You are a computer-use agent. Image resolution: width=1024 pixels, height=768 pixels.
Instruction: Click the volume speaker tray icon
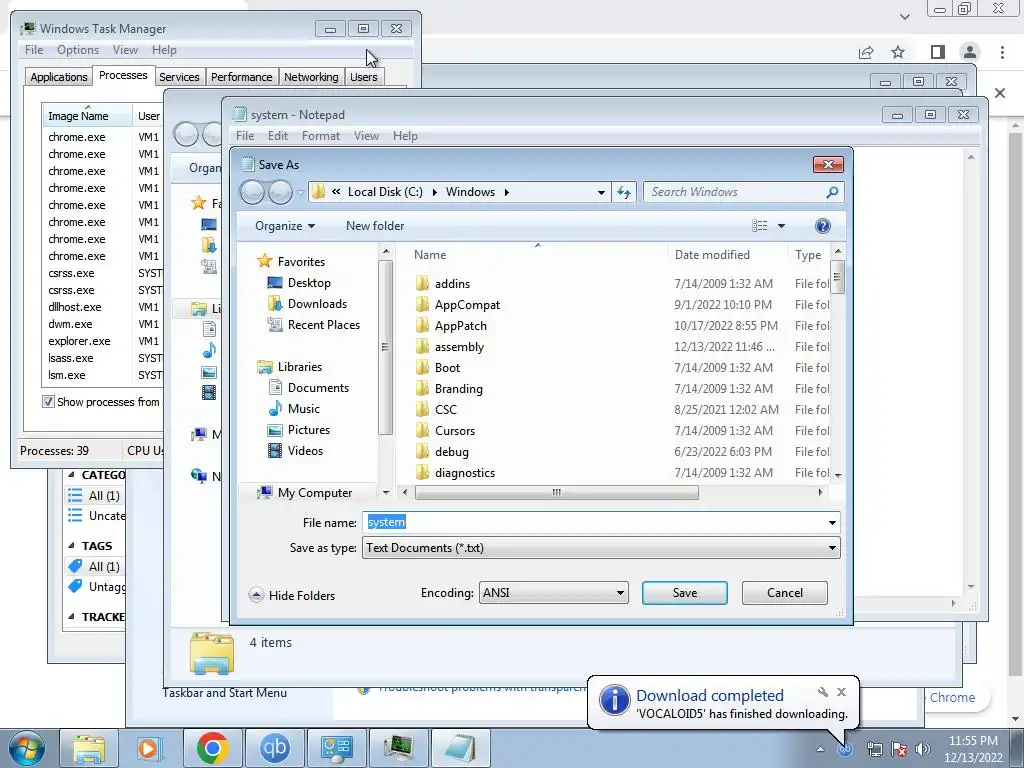923,749
